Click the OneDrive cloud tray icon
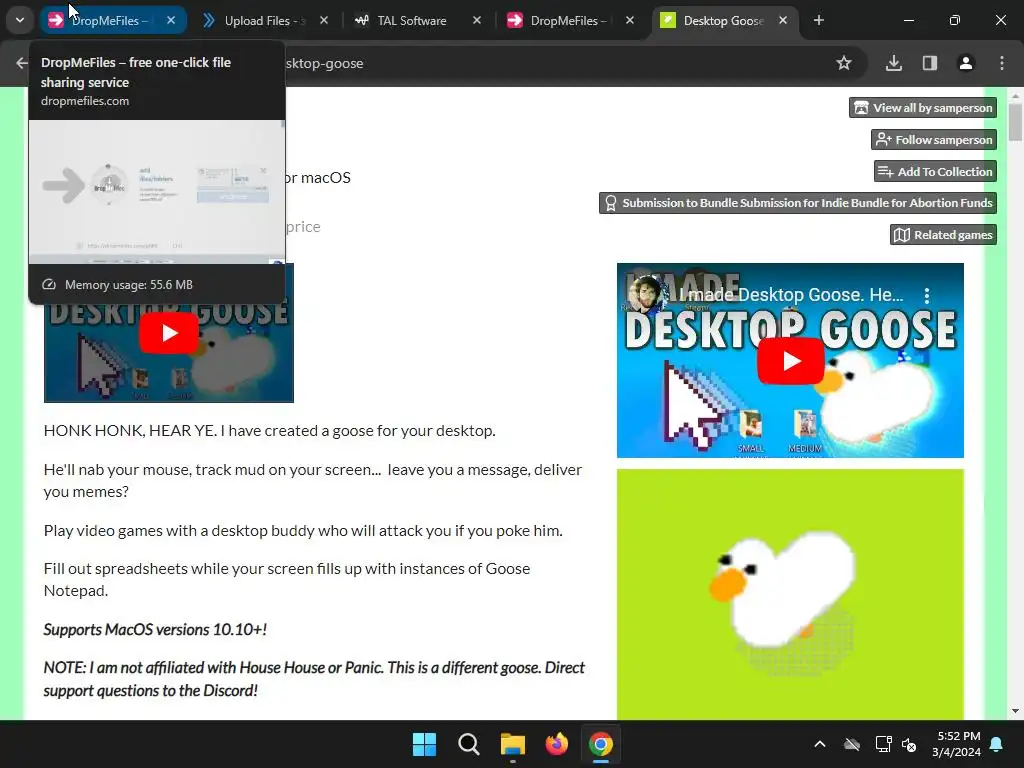 pyautogui.click(x=852, y=744)
